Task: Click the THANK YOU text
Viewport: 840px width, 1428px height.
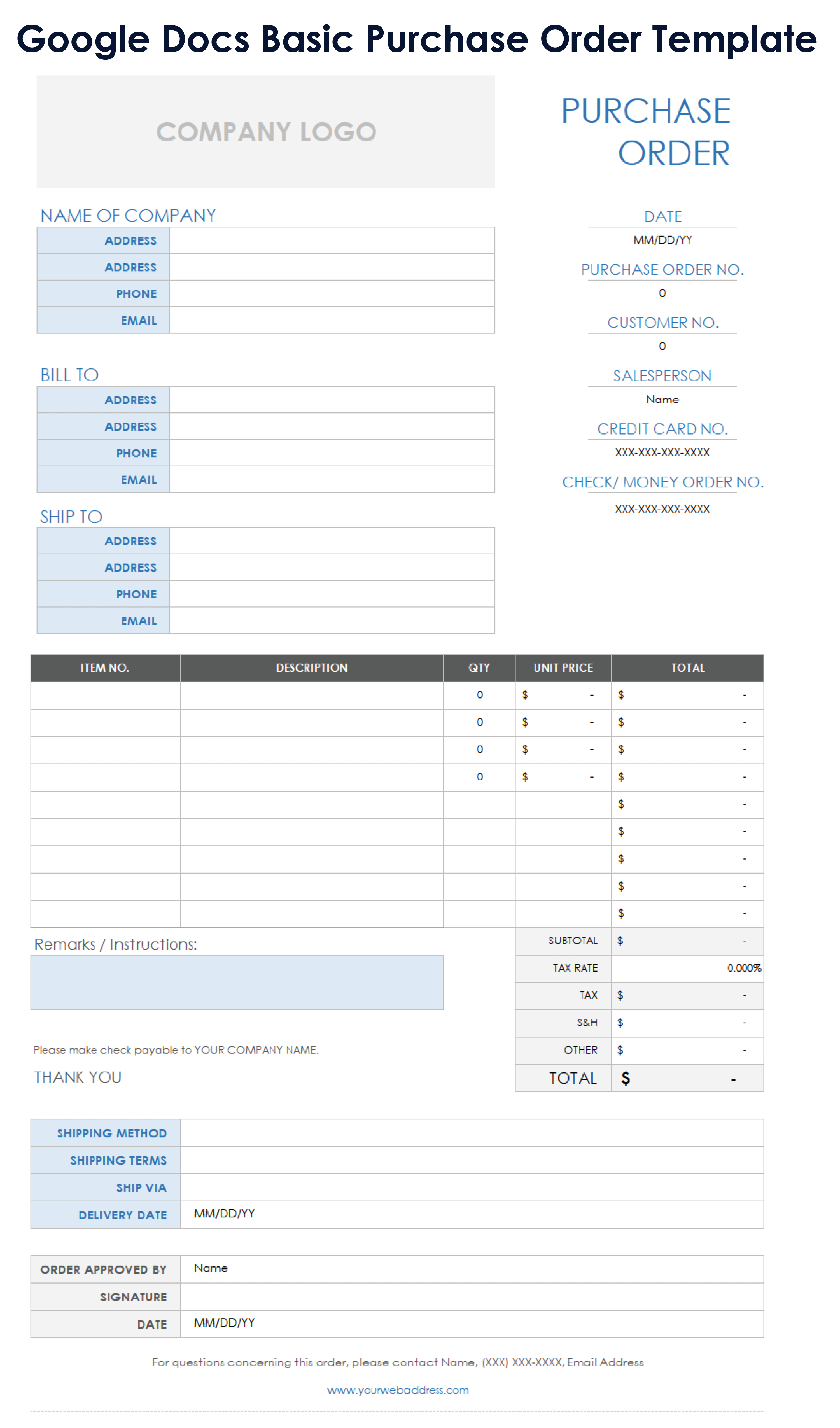Action: (x=78, y=1077)
